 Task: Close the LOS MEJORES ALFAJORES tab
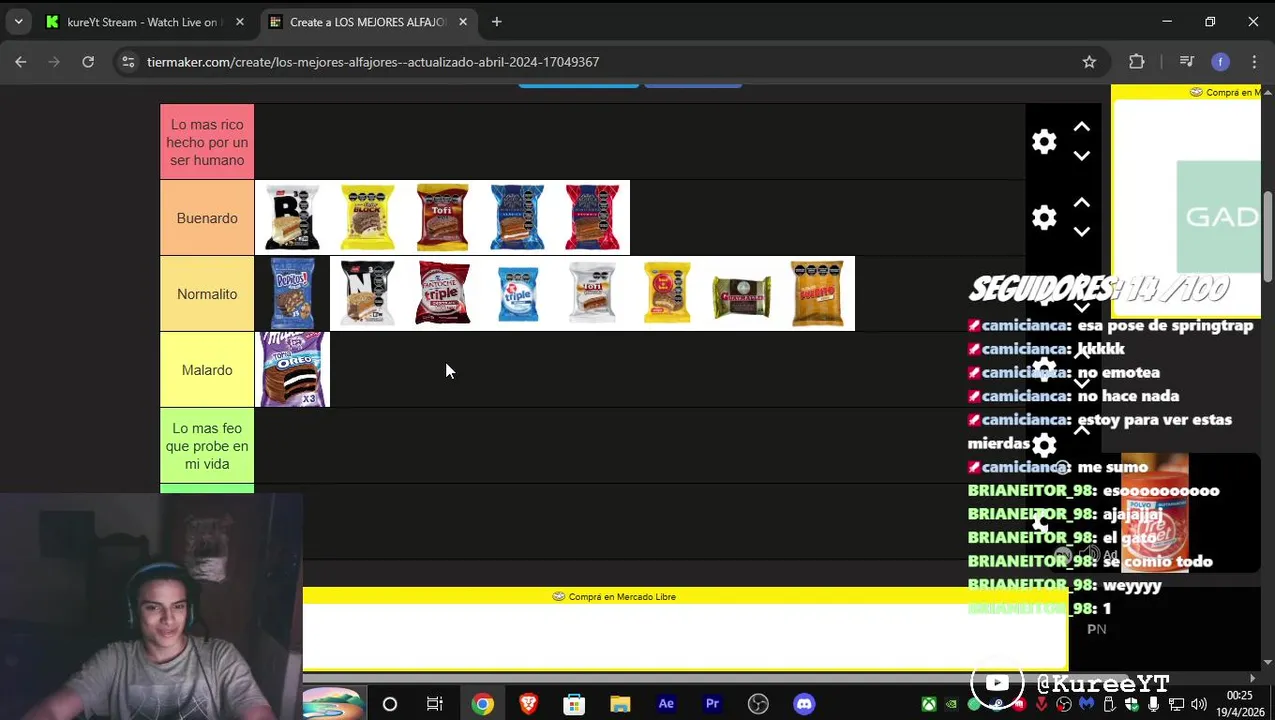(464, 22)
